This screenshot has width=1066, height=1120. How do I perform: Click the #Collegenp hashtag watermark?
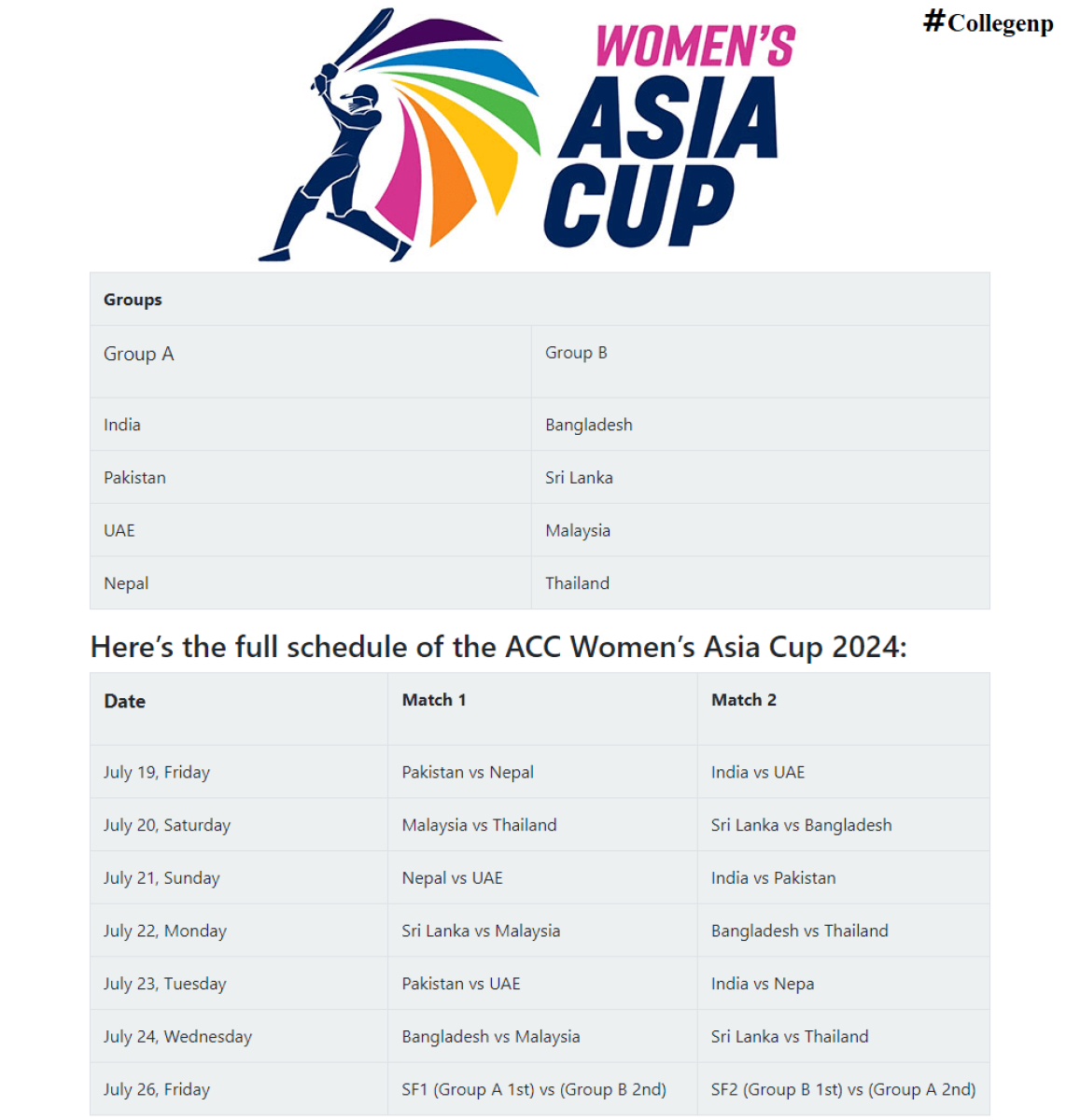pyautogui.click(x=989, y=21)
